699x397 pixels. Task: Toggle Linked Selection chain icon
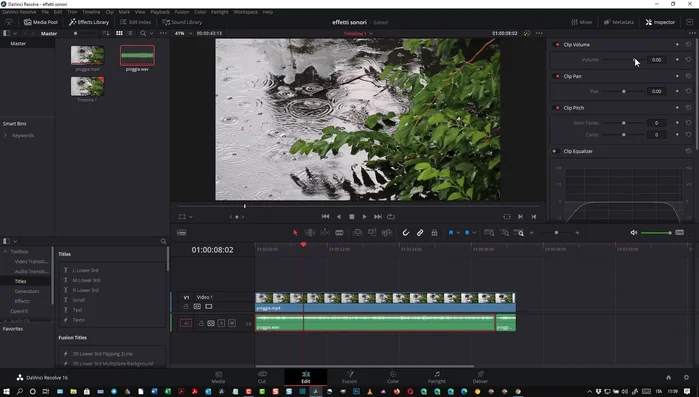420,233
